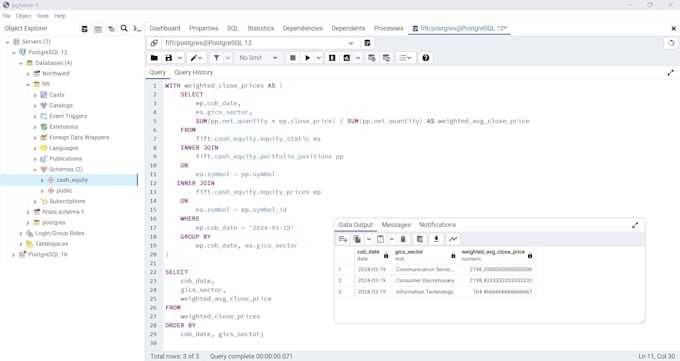Switch to the Dashboard tab
Screen dimensions: 680x361
pyautogui.click(x=165, y=28)
